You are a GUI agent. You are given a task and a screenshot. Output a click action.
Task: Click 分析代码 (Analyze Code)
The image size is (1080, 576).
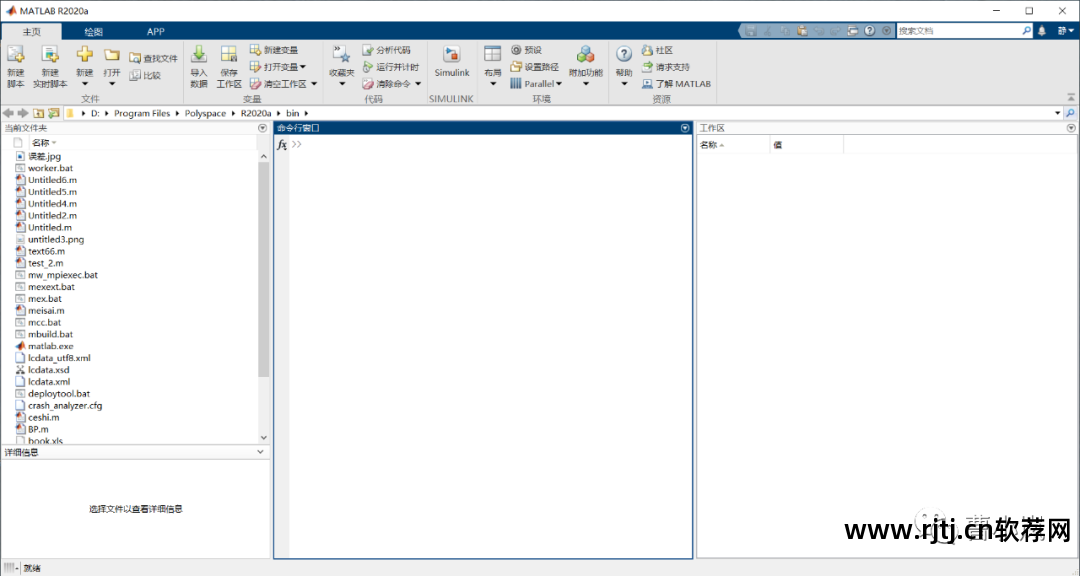coord(386,50)
